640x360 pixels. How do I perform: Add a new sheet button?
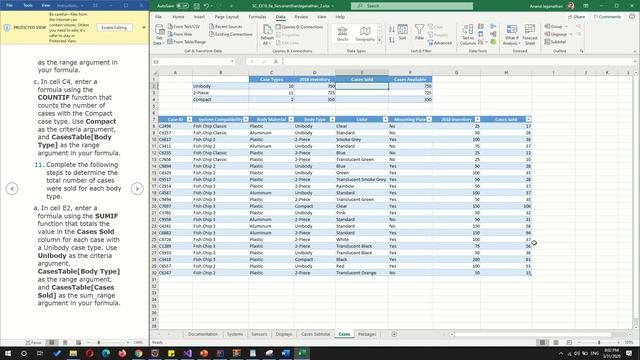click(394, 334)
